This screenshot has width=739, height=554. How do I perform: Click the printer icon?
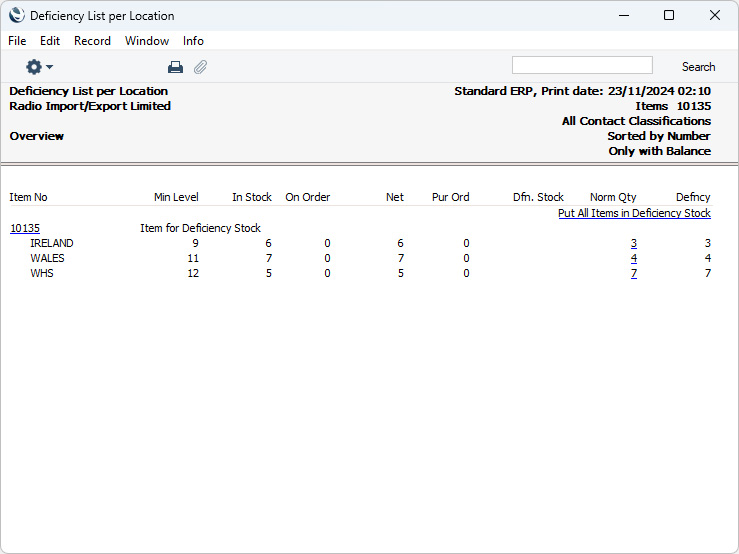tap(175, 67)
